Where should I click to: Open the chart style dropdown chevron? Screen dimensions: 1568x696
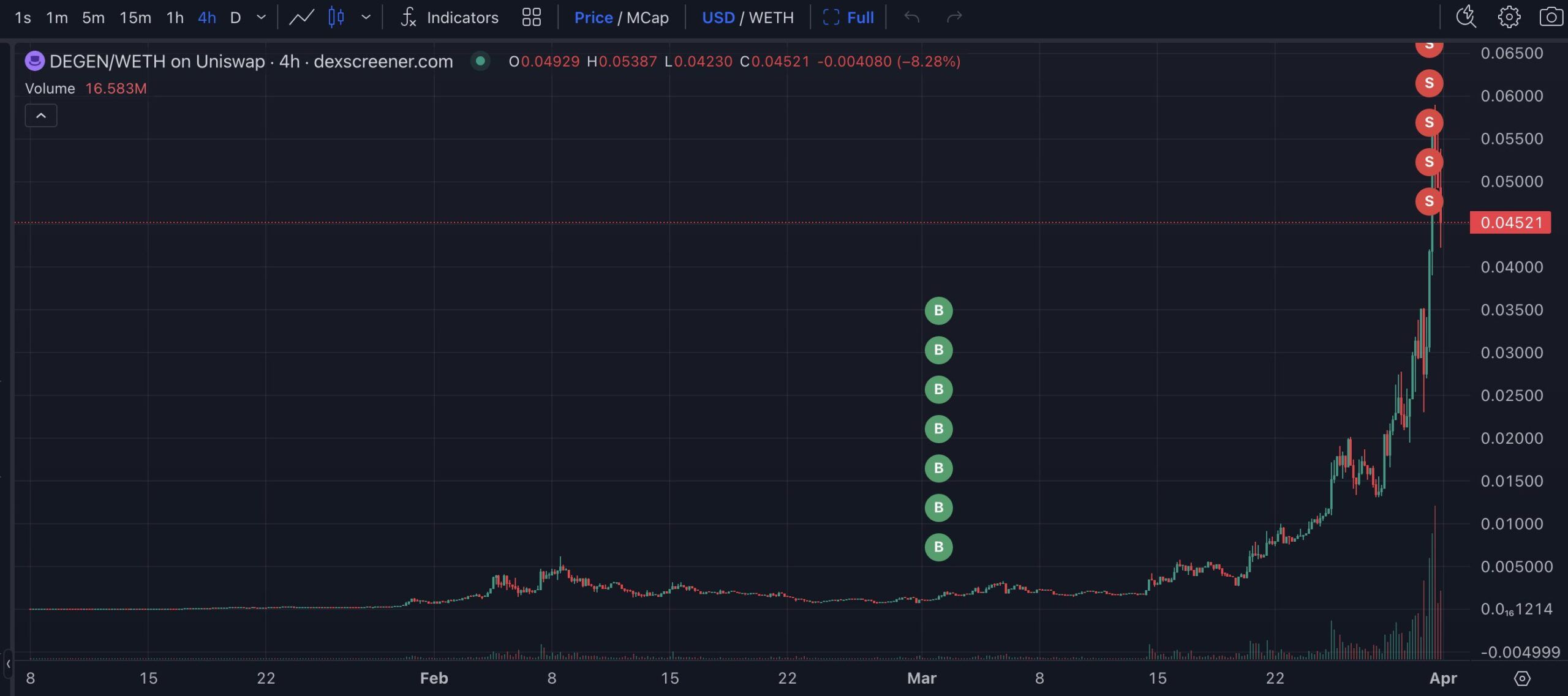(366, 17)
